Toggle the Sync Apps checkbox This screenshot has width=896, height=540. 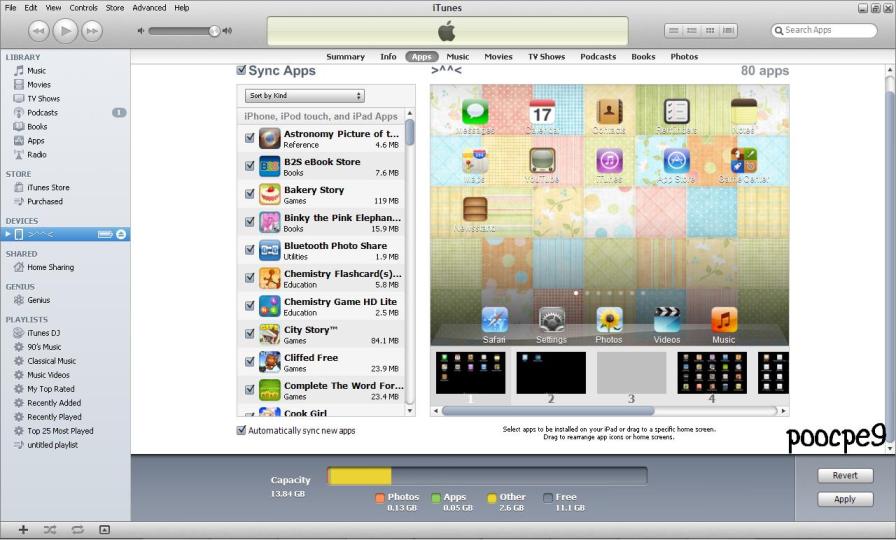pos(242,70)
